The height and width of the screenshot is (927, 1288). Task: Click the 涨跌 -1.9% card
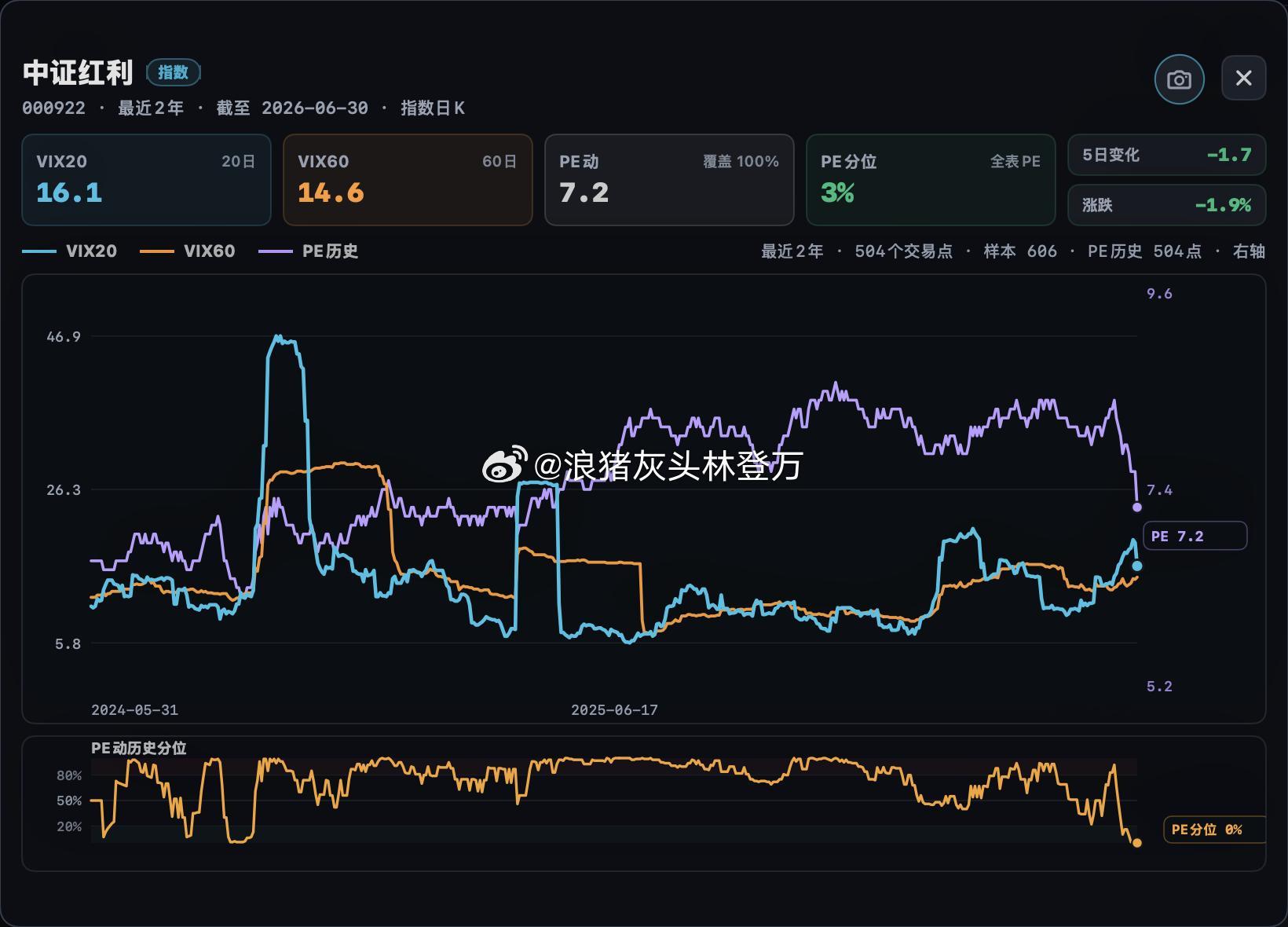coord(1166,205)
